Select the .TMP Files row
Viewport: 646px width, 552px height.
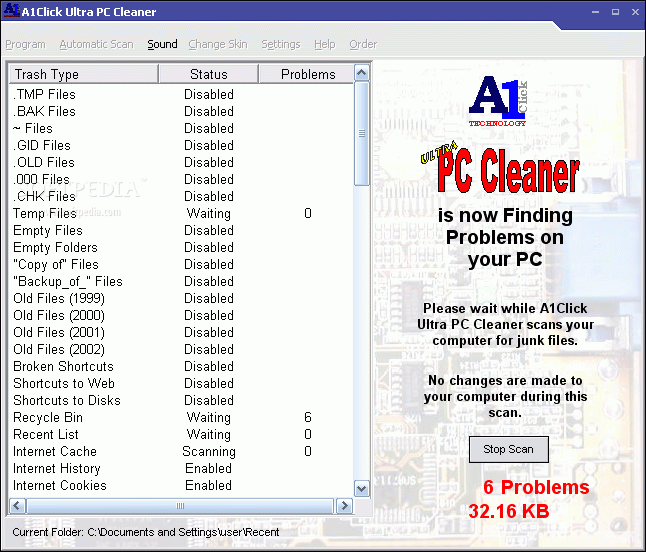click(x=181, y=94)
